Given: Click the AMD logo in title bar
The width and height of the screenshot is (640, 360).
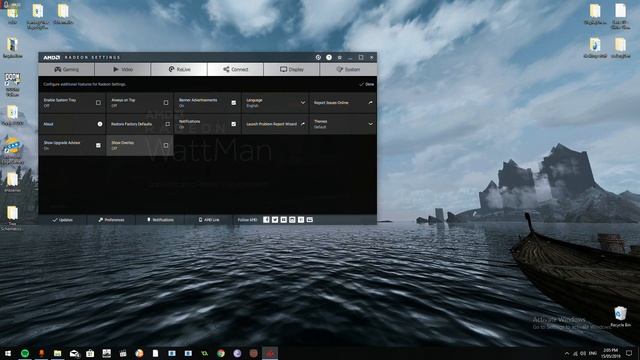Looking at the screenshot, I should click(x=52, y=58).
